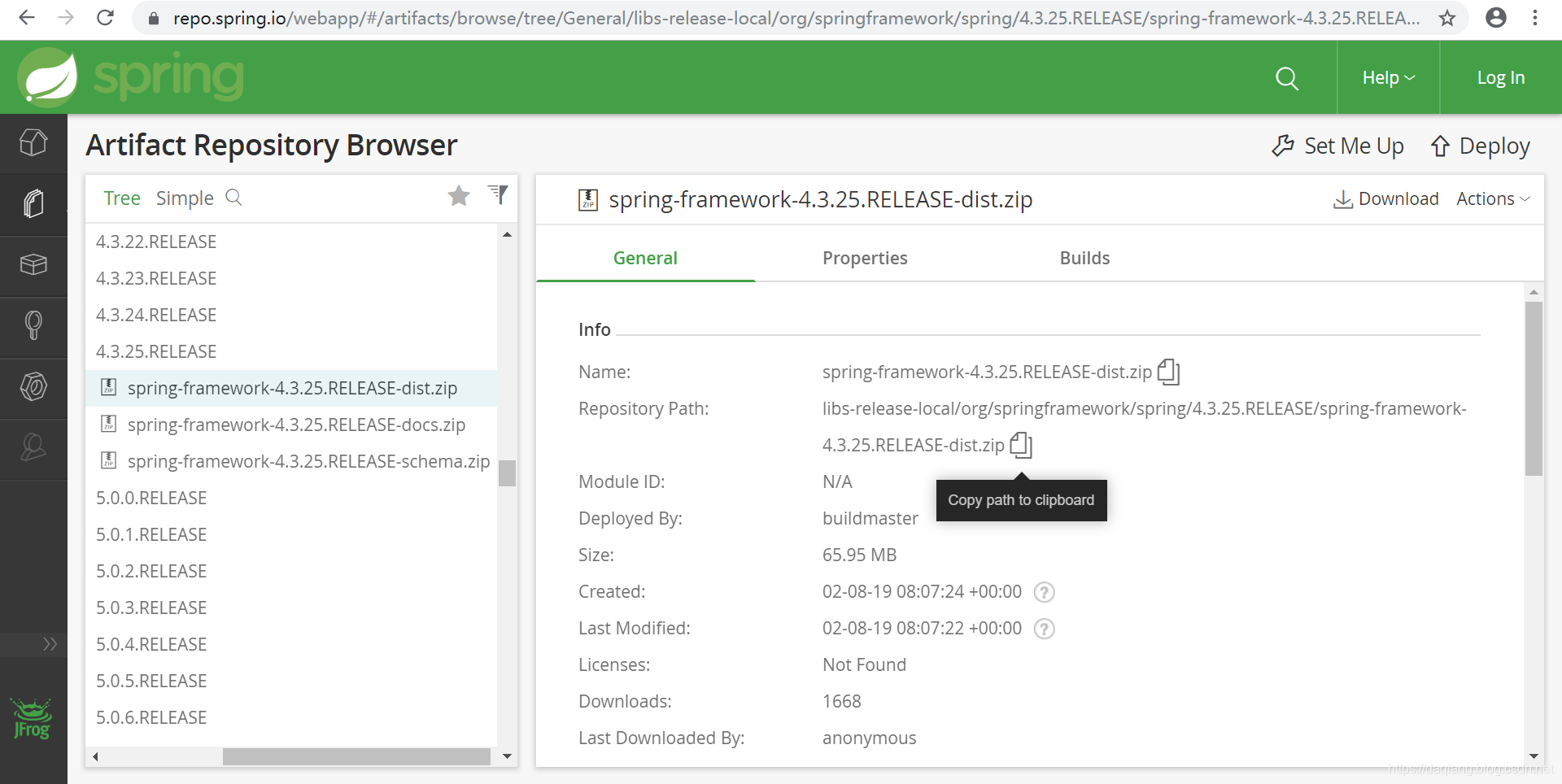Viewport: 1562px width, 784px height.
Task: Copy the artifact name using the clipboard icon
Action: click(1168, 372)
